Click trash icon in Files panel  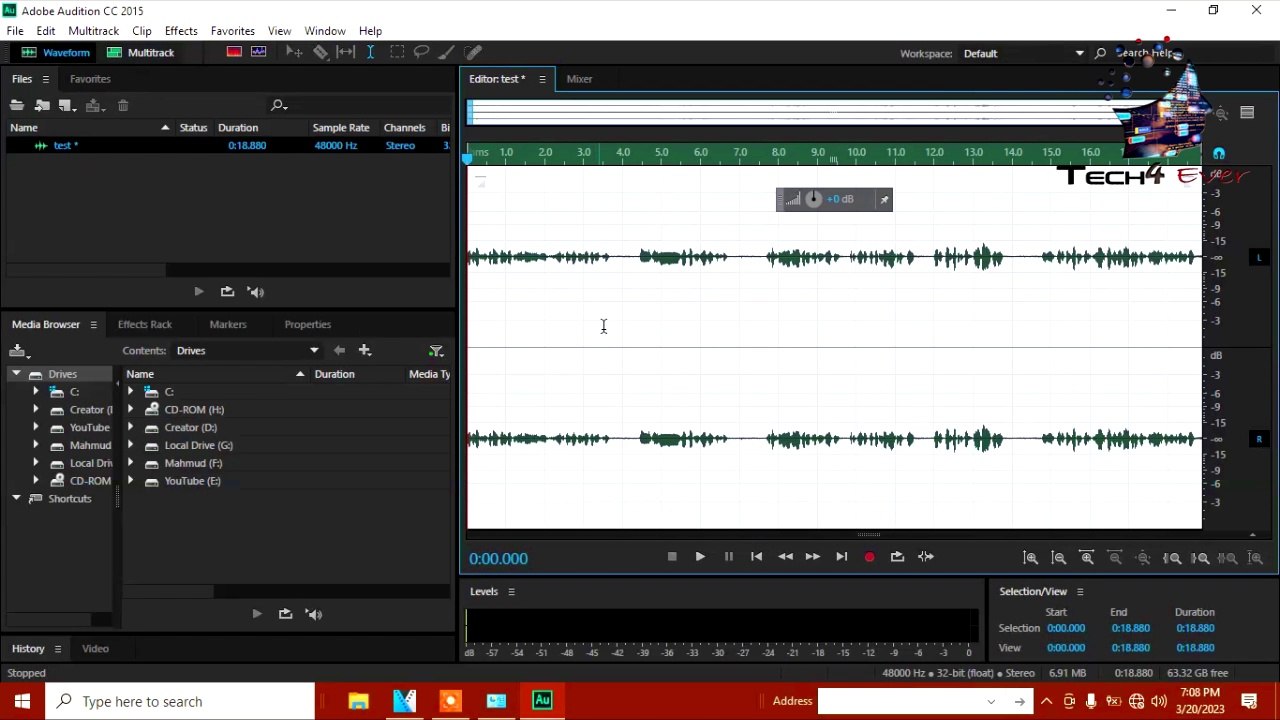tap(123, 105)
